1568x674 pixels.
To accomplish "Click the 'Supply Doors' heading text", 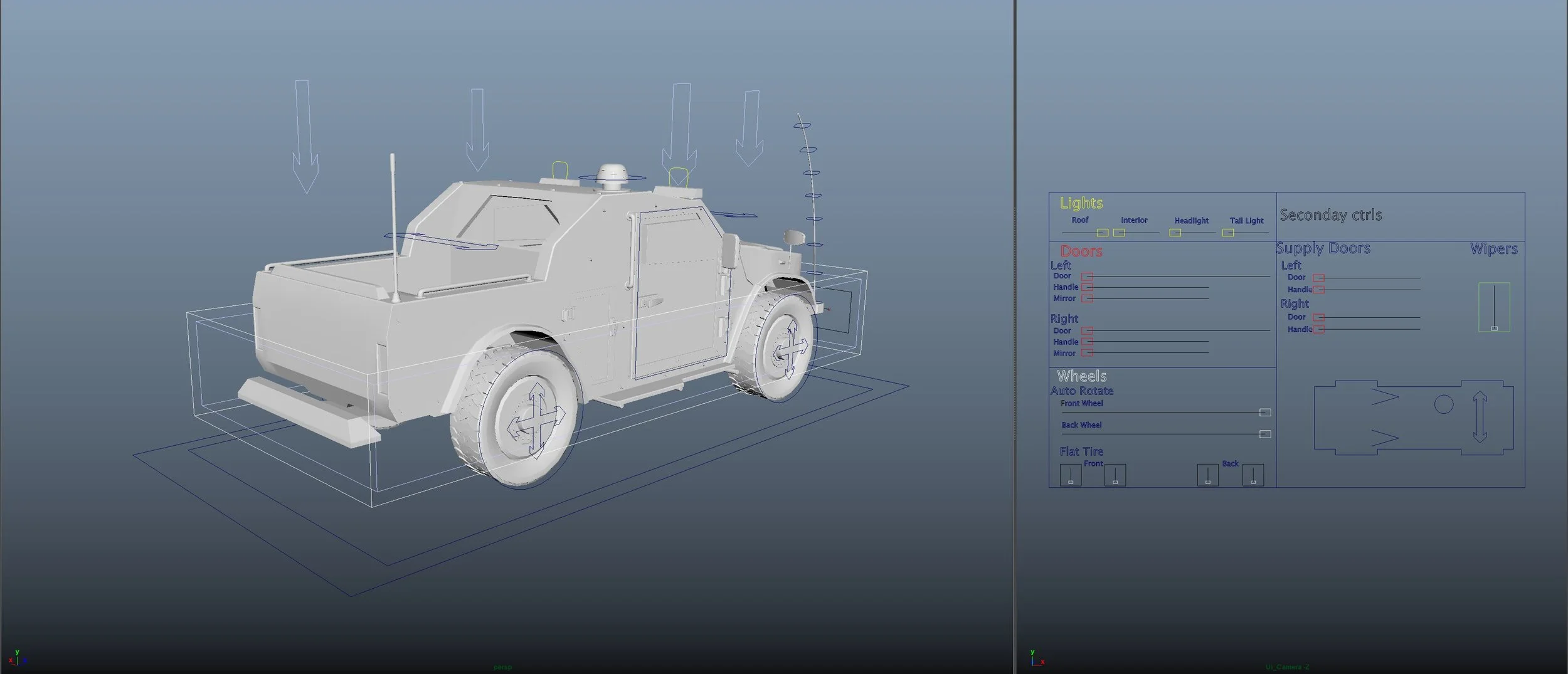I will point(1323,249).
